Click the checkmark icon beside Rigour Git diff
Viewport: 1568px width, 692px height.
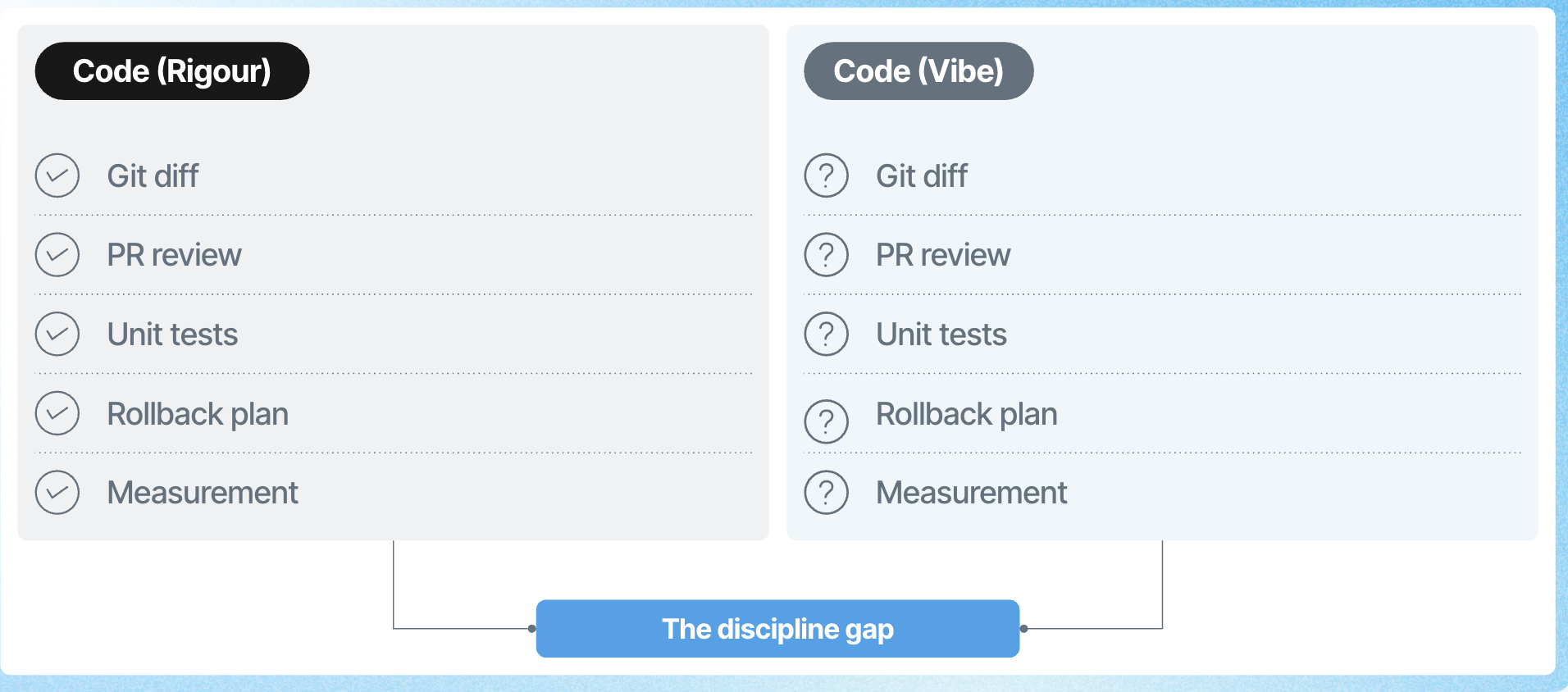click(x=57, y=175)
